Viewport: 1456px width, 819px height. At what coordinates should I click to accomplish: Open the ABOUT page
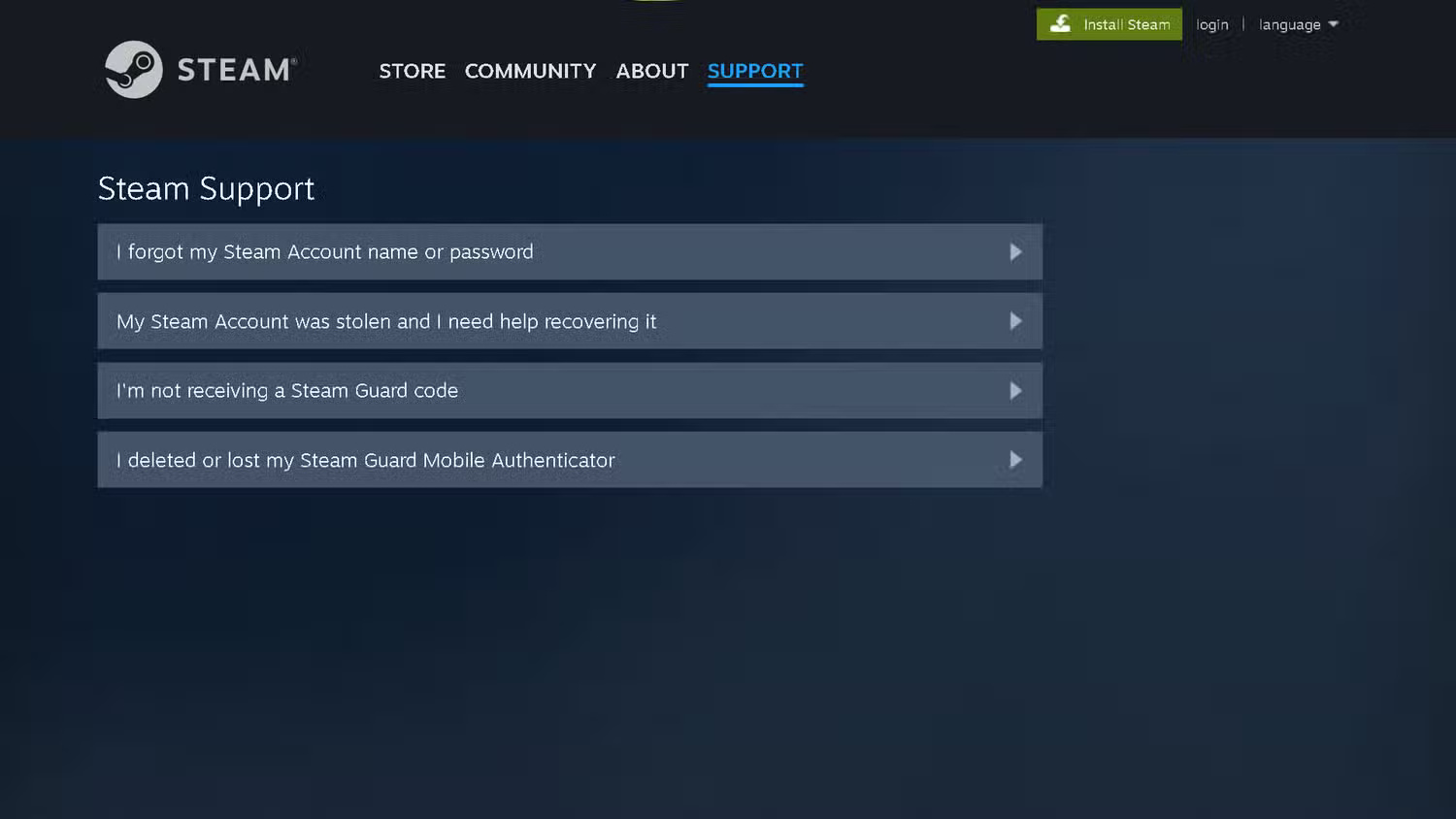click(651, 71)
